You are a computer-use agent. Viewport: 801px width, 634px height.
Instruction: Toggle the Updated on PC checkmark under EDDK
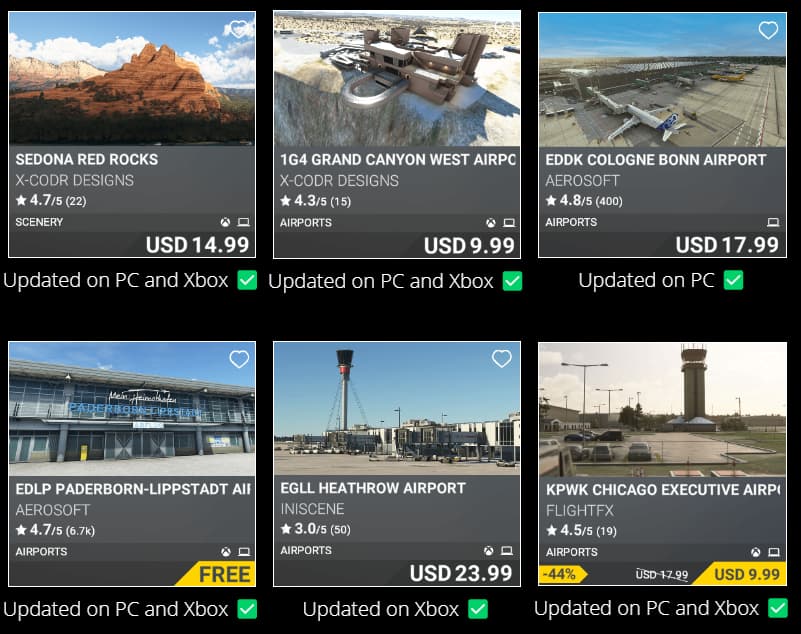coord(734,280)
